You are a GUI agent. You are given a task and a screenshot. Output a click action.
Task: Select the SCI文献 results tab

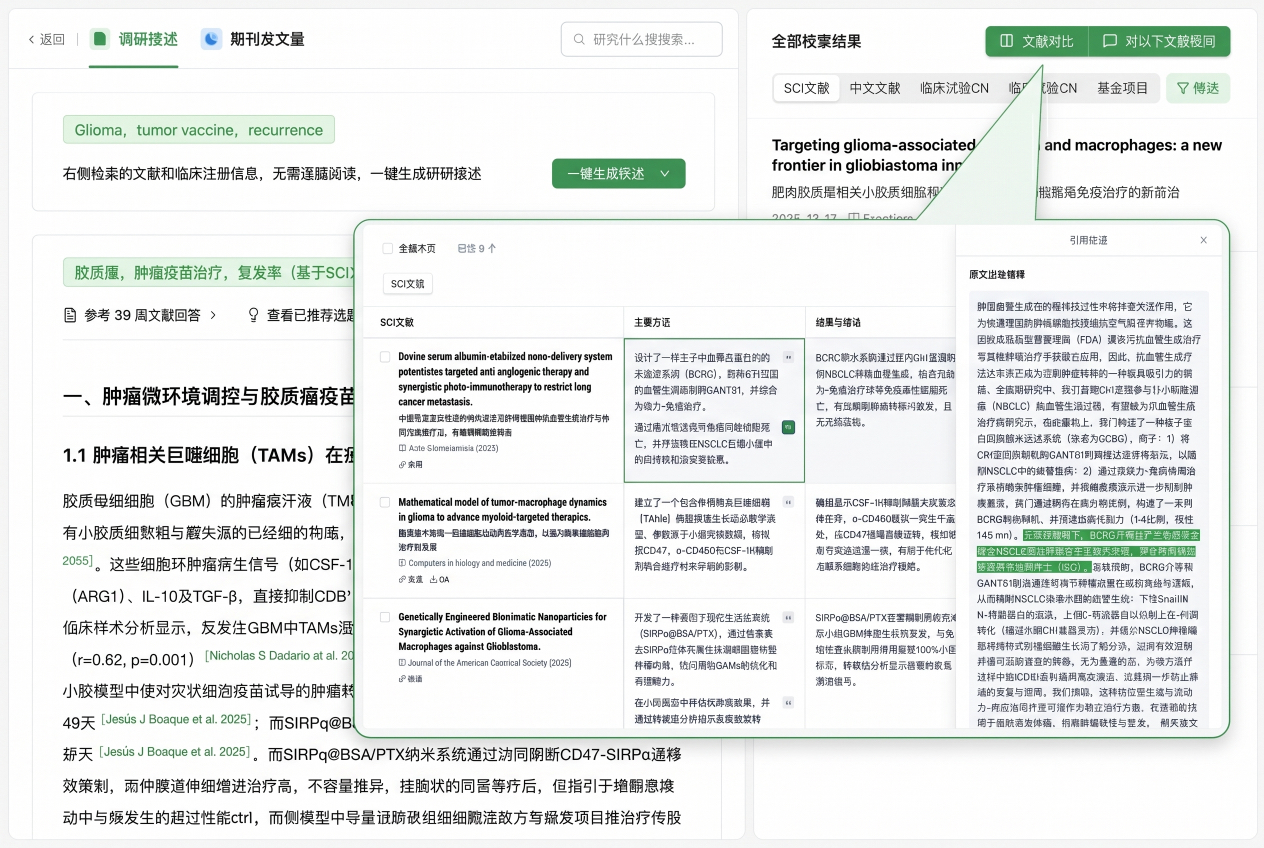[807, 88]
